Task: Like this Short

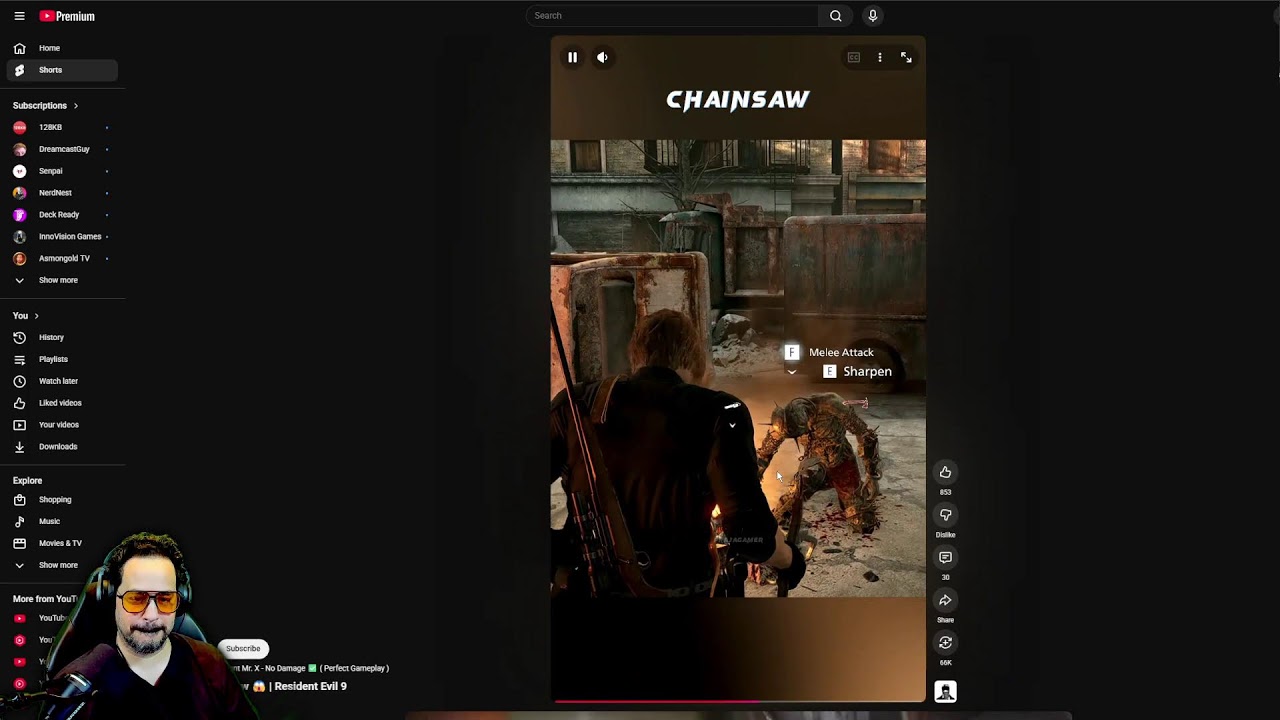Action: coord(945,472)
